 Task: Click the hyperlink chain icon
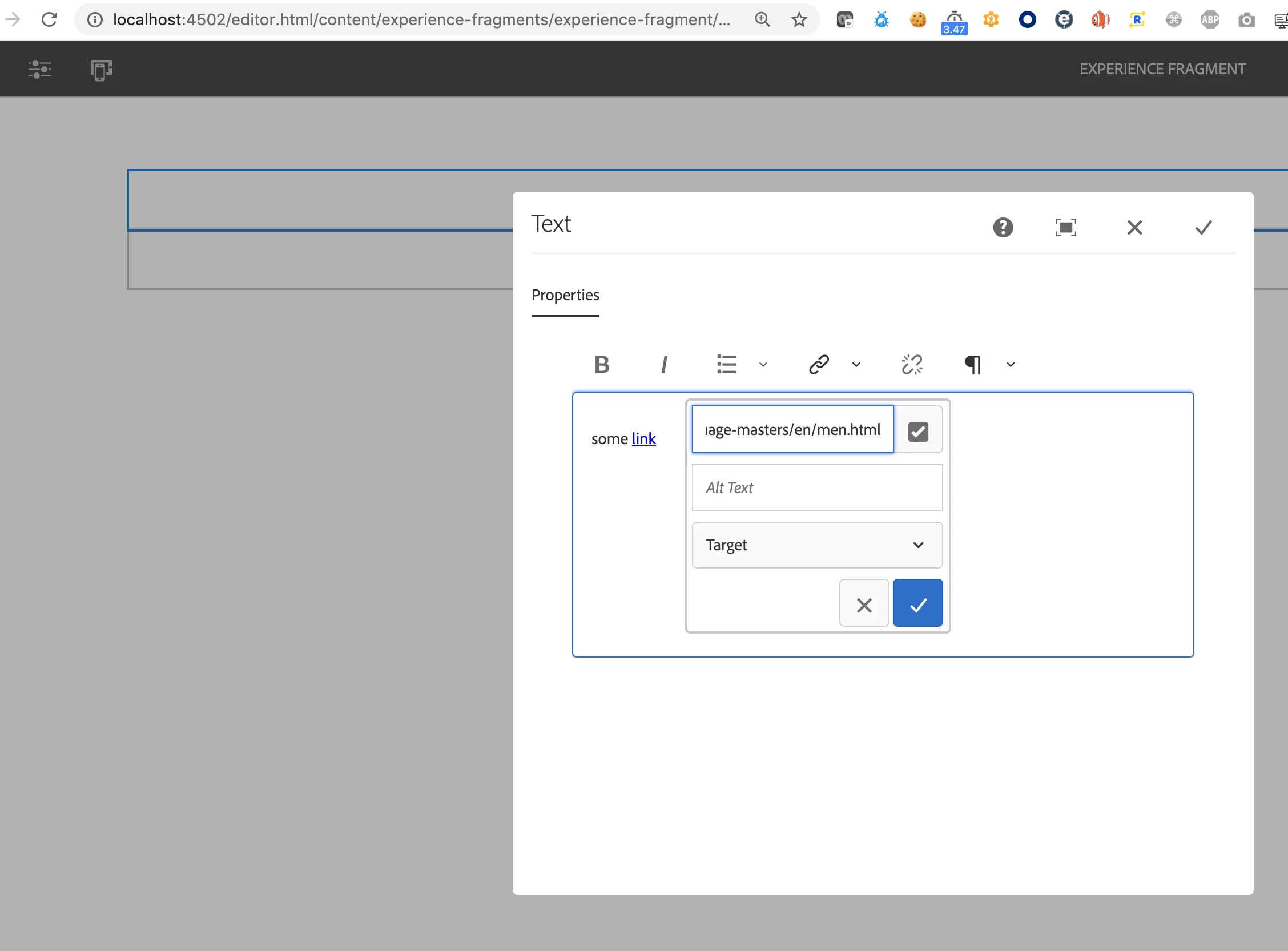click(x=818, y=364)
